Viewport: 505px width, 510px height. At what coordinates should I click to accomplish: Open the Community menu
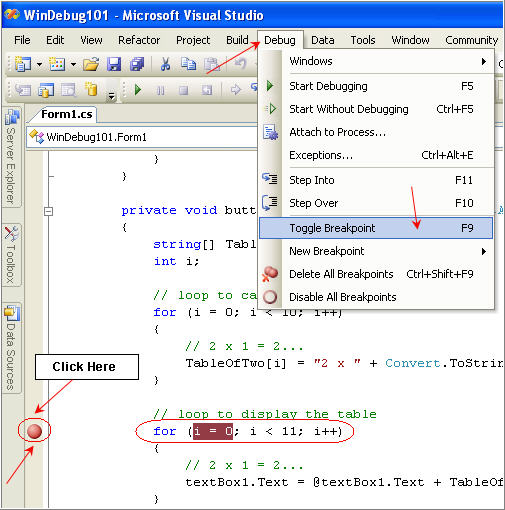(x=471, y=40)
